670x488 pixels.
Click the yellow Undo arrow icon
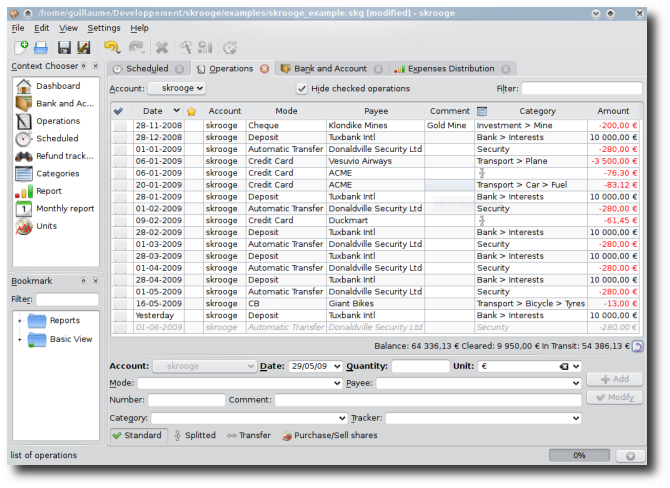point(112,47)
